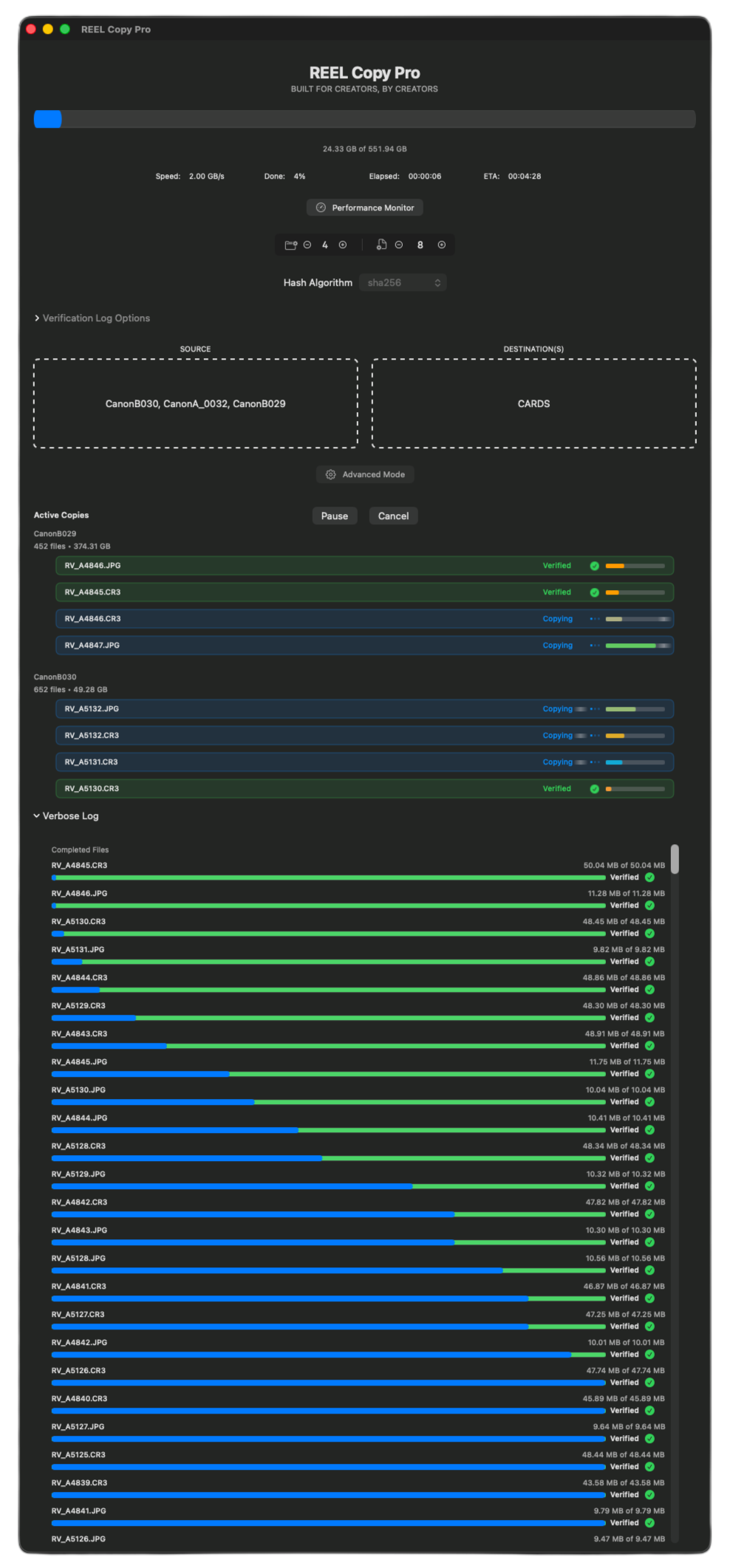Click verified check for RV_A5128.JPG
The image size is (733, 1568).
click(650, 1270)
